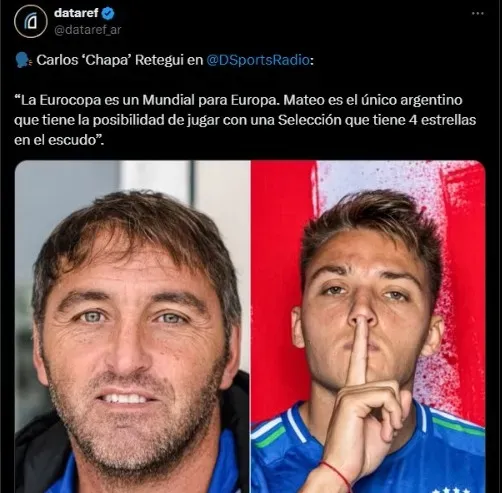
Task: Click the quote line starting "La Eurocopa"
Action: click(238, 100)
